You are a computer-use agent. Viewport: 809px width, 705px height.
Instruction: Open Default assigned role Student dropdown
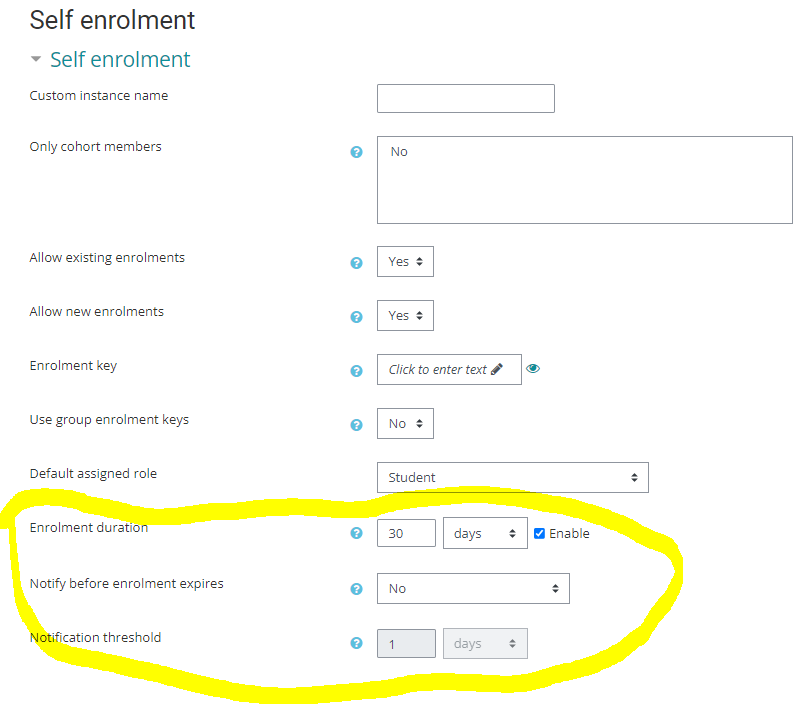(x=512, y=477)
